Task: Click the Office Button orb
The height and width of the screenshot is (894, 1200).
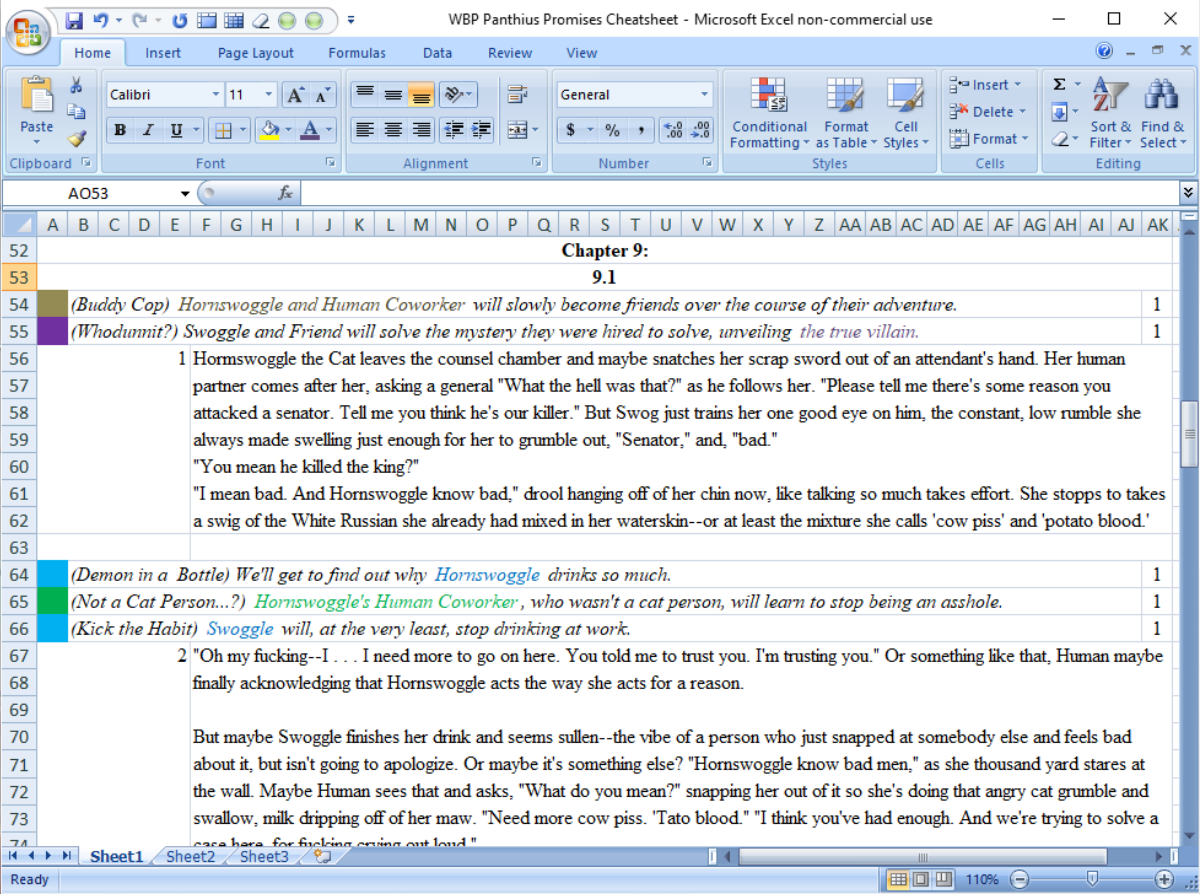Action: [x=28, y=30]
